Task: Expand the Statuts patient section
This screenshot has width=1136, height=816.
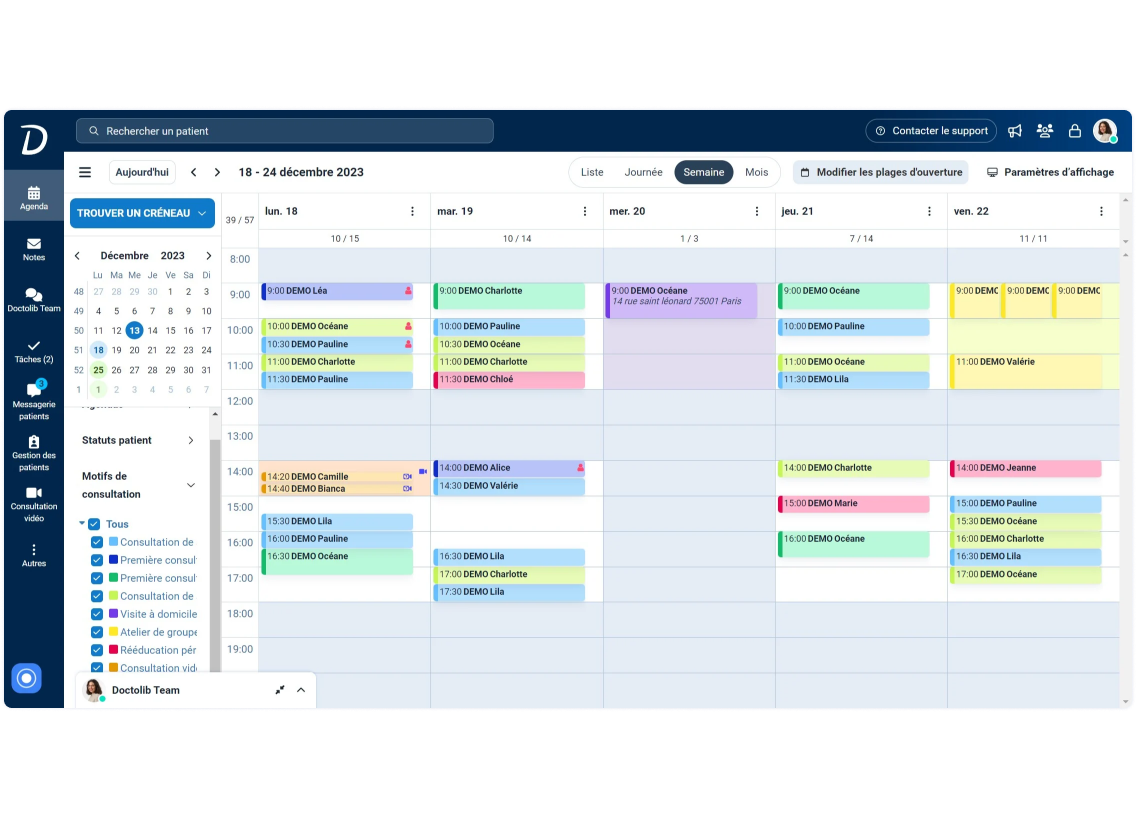Action: pos(193,440)
